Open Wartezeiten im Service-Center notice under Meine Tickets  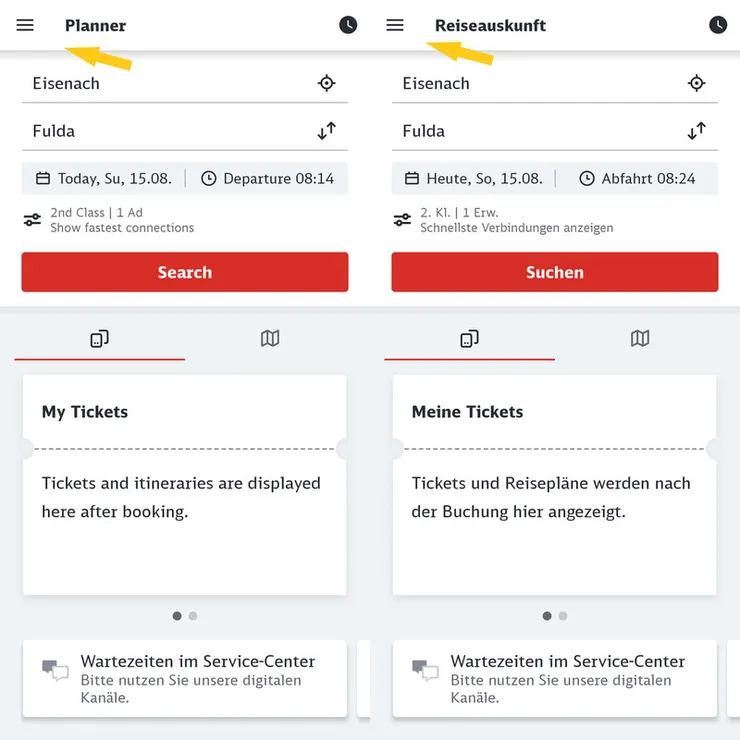[554, 678]
